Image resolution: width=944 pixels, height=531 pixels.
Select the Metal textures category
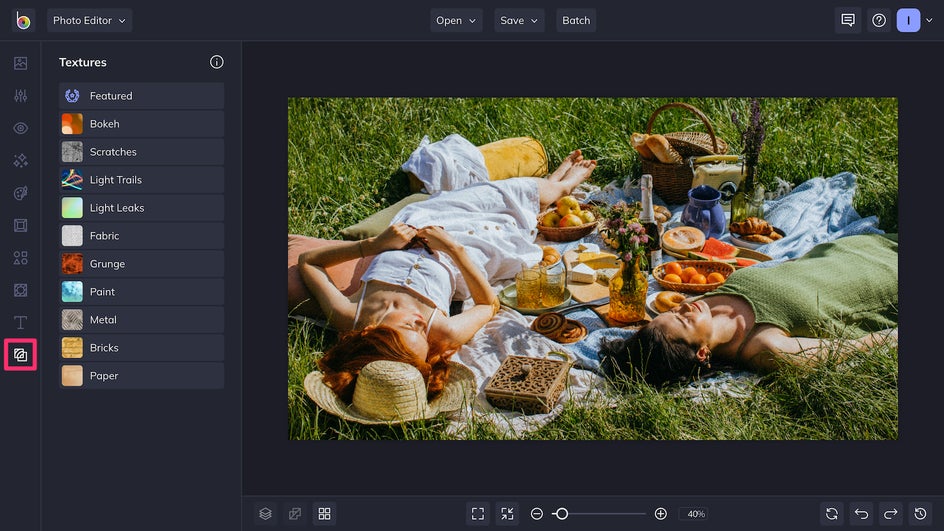141,320
